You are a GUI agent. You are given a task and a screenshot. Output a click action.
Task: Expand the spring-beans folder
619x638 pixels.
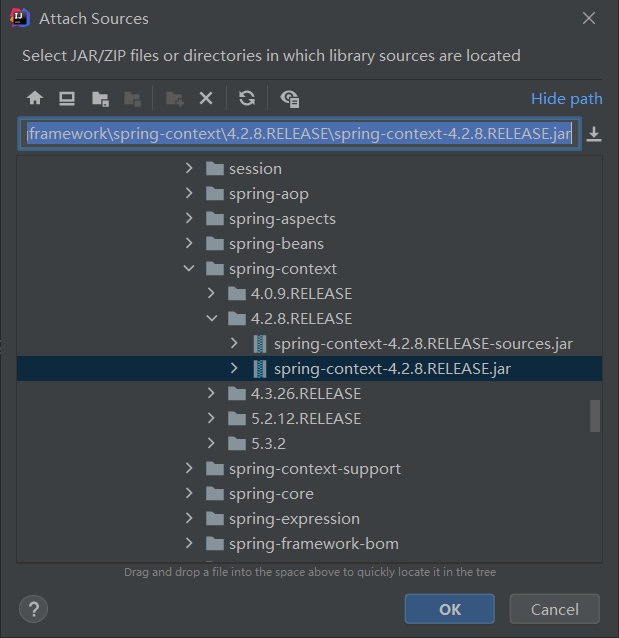pyautogui.click(x=189, y=243)
